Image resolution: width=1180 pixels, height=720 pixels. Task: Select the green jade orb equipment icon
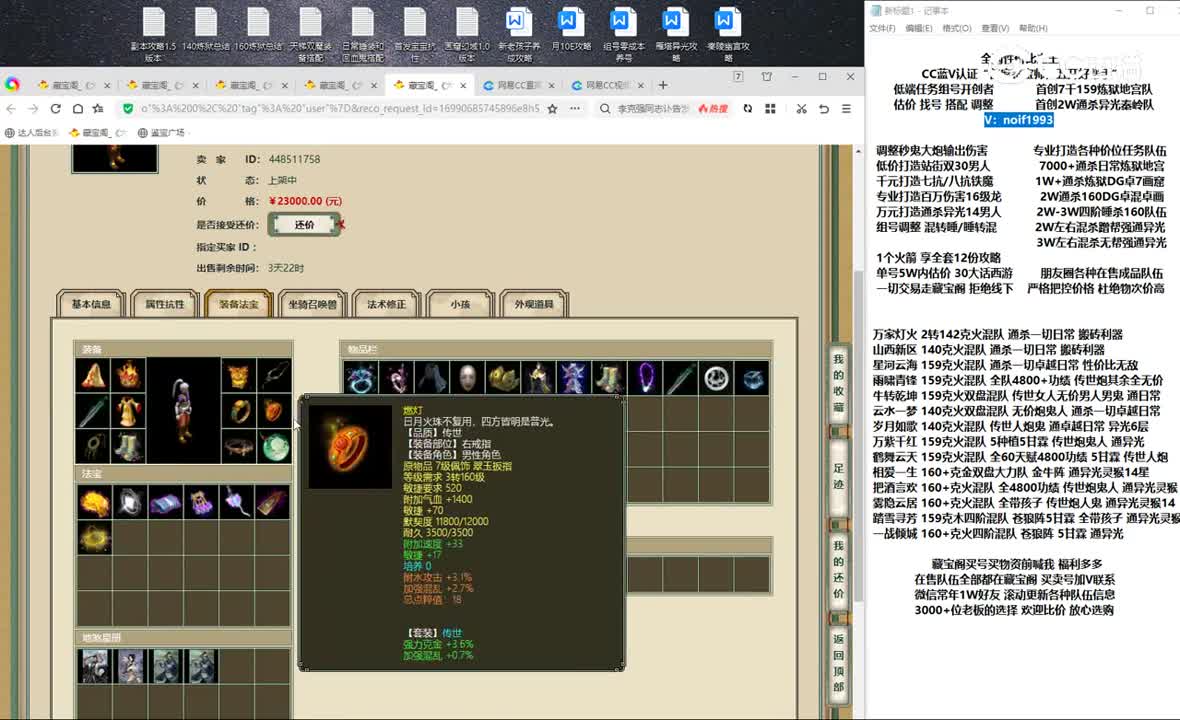coord(275,447)
